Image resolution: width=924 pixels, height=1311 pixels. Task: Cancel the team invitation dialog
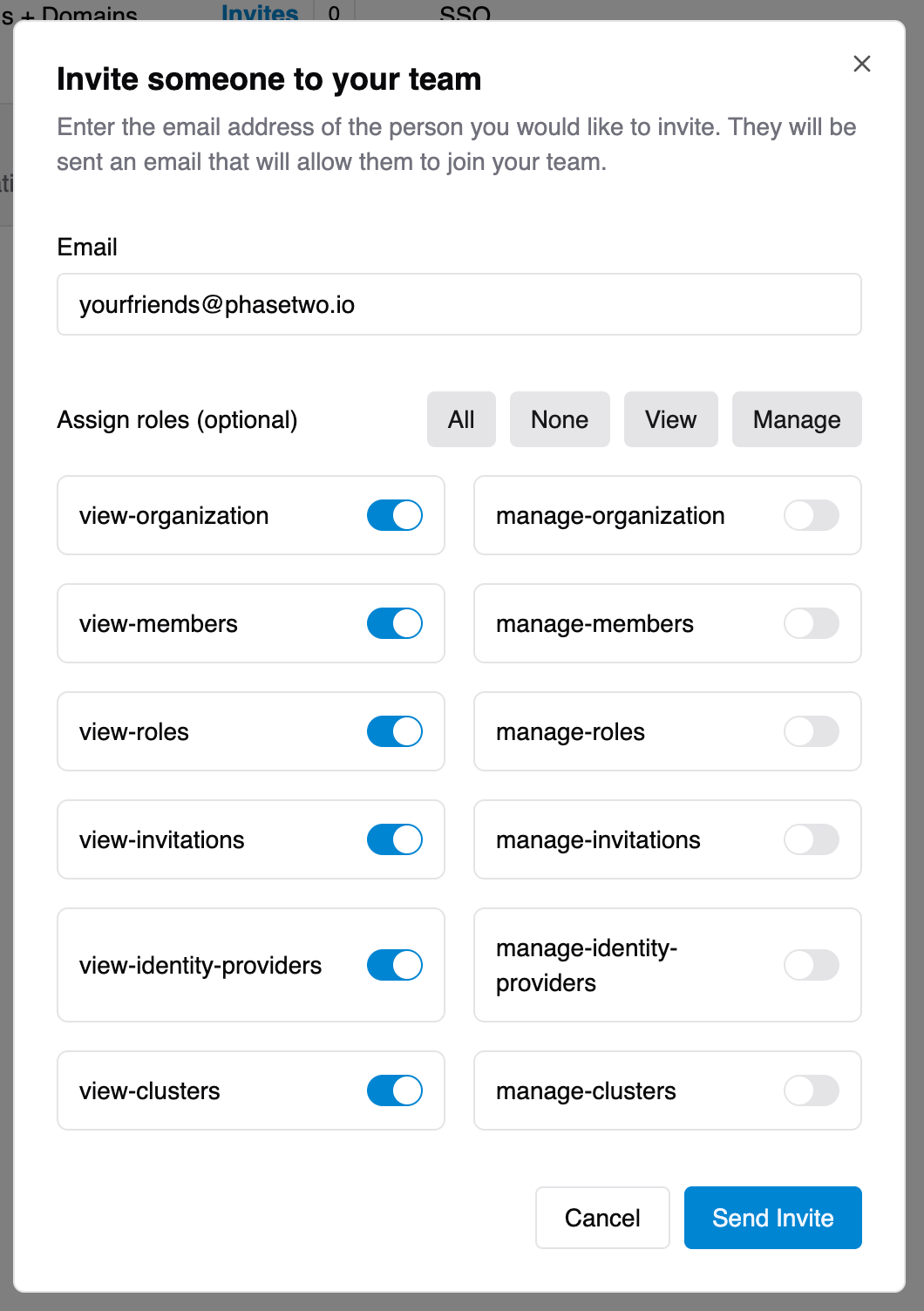tap(602, 1218)
